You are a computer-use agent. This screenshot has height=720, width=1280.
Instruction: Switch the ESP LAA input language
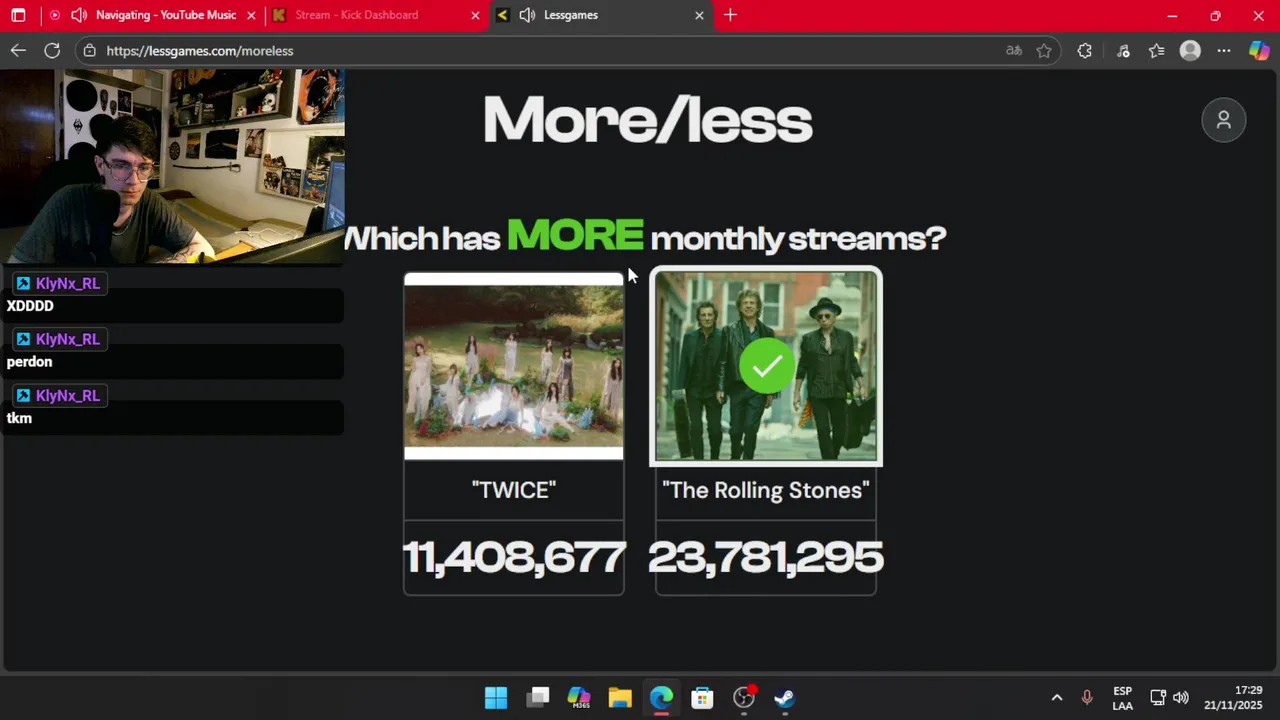coord(1123,698)
